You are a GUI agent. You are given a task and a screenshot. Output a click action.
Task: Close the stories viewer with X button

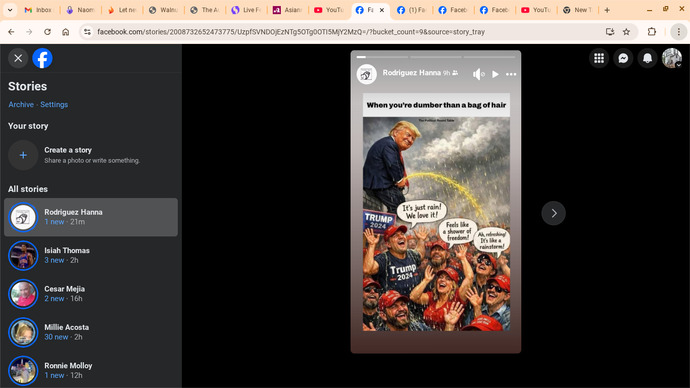(18, 58)
